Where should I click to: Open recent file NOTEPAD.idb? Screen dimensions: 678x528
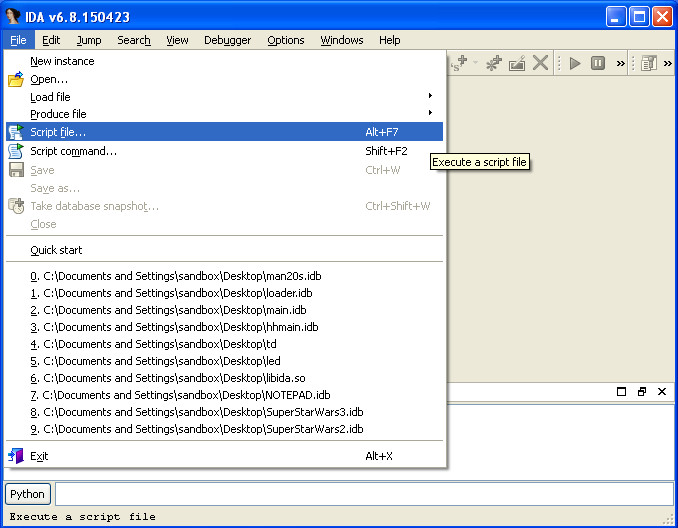point(224,395)
